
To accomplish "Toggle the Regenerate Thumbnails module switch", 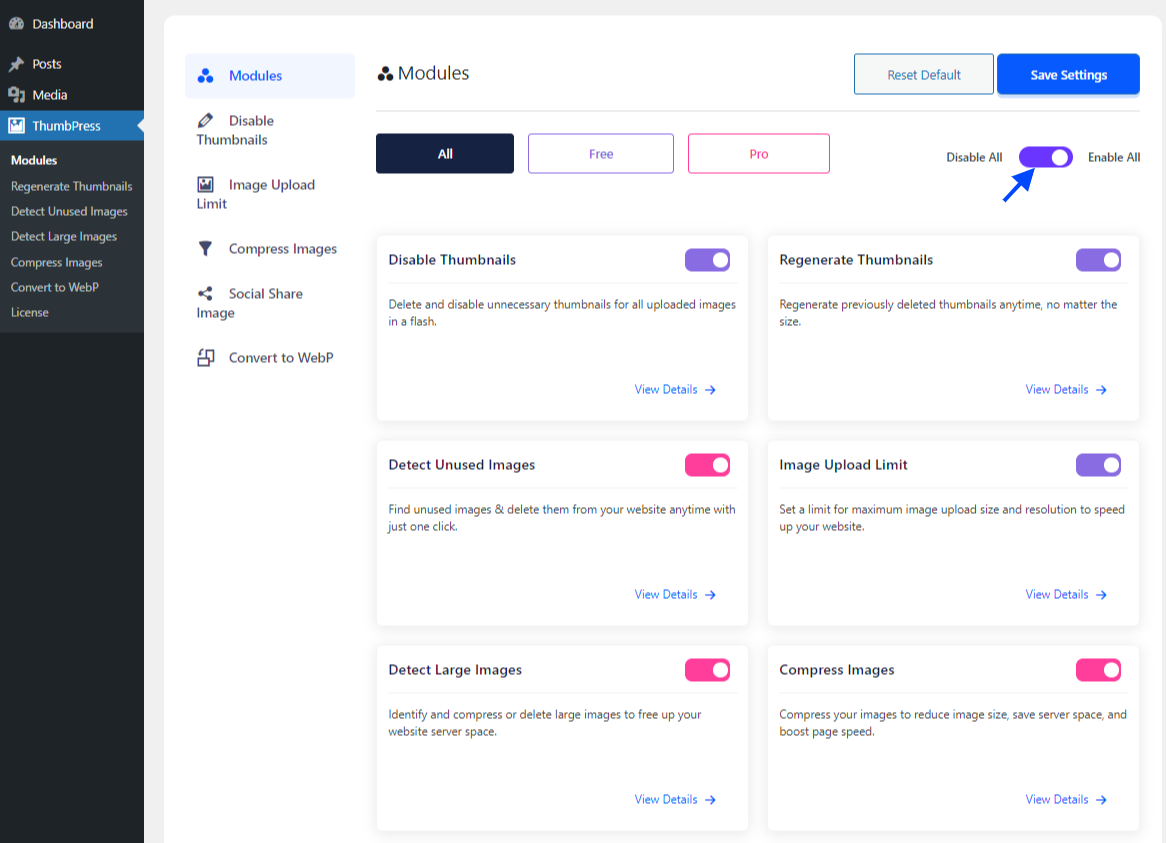I will click(1098, 259).
